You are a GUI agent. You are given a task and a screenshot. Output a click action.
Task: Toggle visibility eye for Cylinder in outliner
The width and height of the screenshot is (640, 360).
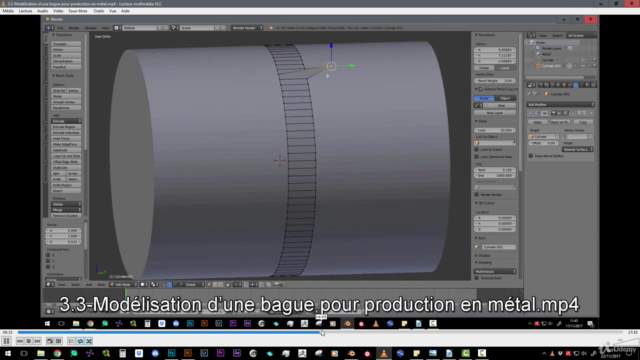583,60
